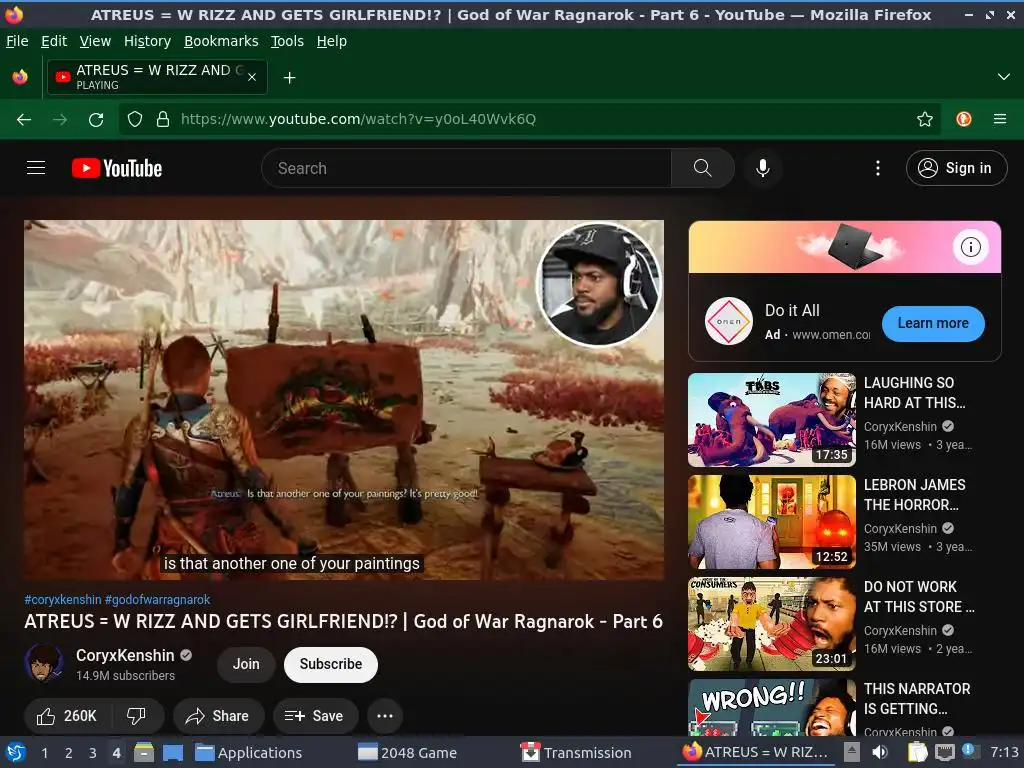
Task: Open the Edit menu
Action: coord(54,41)
